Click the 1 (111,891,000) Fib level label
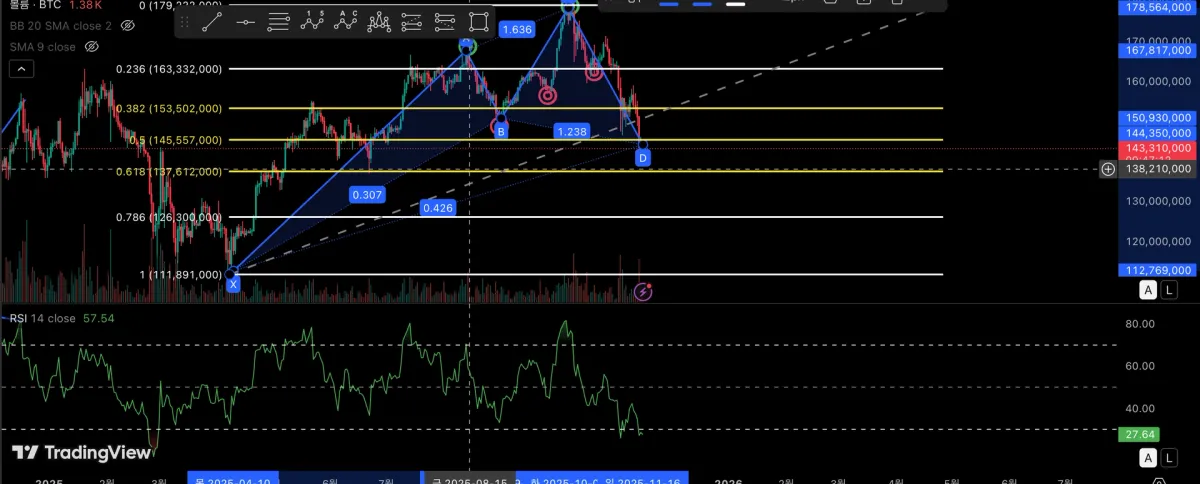 pyautogui.click(x=180, y=274)
